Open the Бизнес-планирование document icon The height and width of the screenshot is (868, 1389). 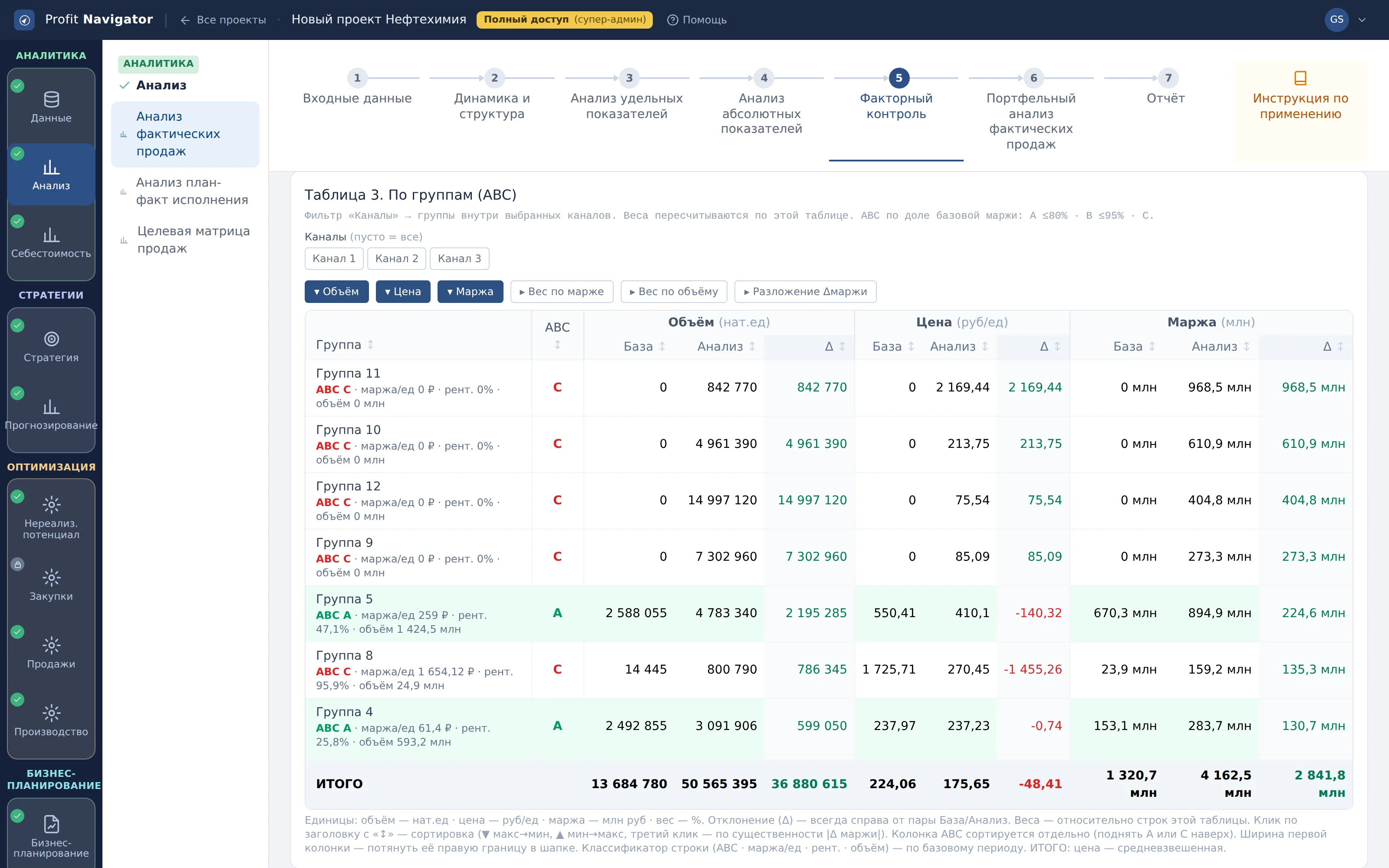pos(51,824)
